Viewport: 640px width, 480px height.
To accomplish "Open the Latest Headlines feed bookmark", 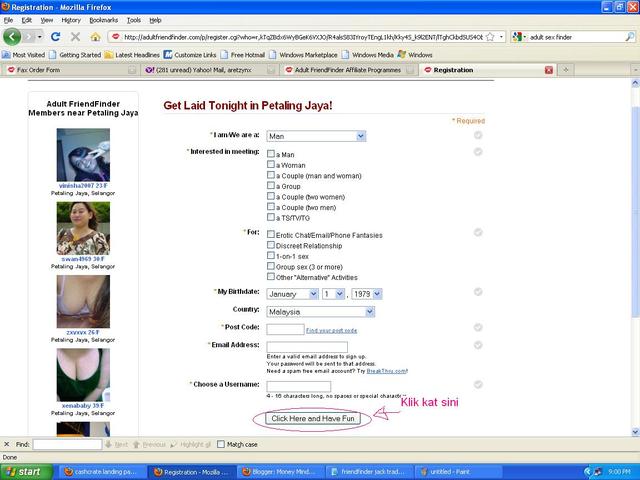I will (x=132, y=55).
